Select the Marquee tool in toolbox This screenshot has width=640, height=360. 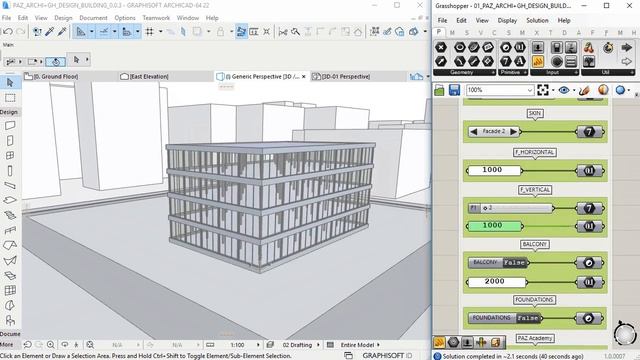(10, 98)
